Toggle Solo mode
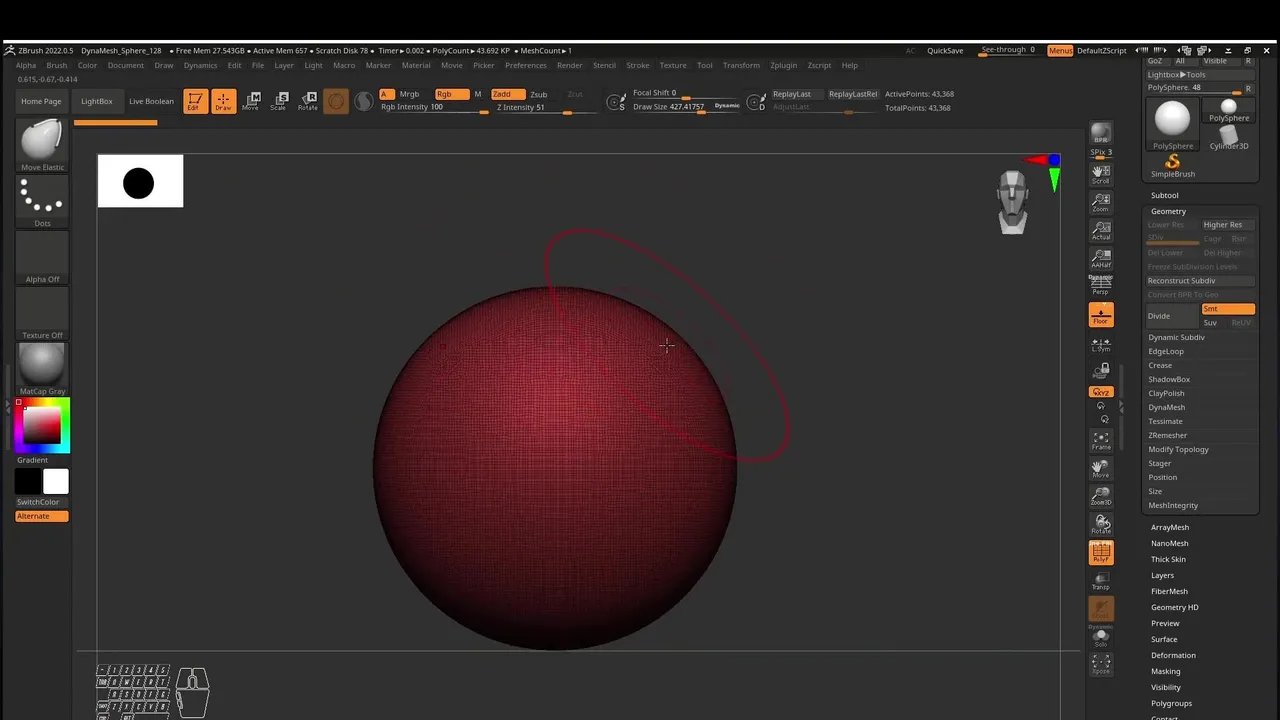The image size is (1280, 720). pos(1101,636)
